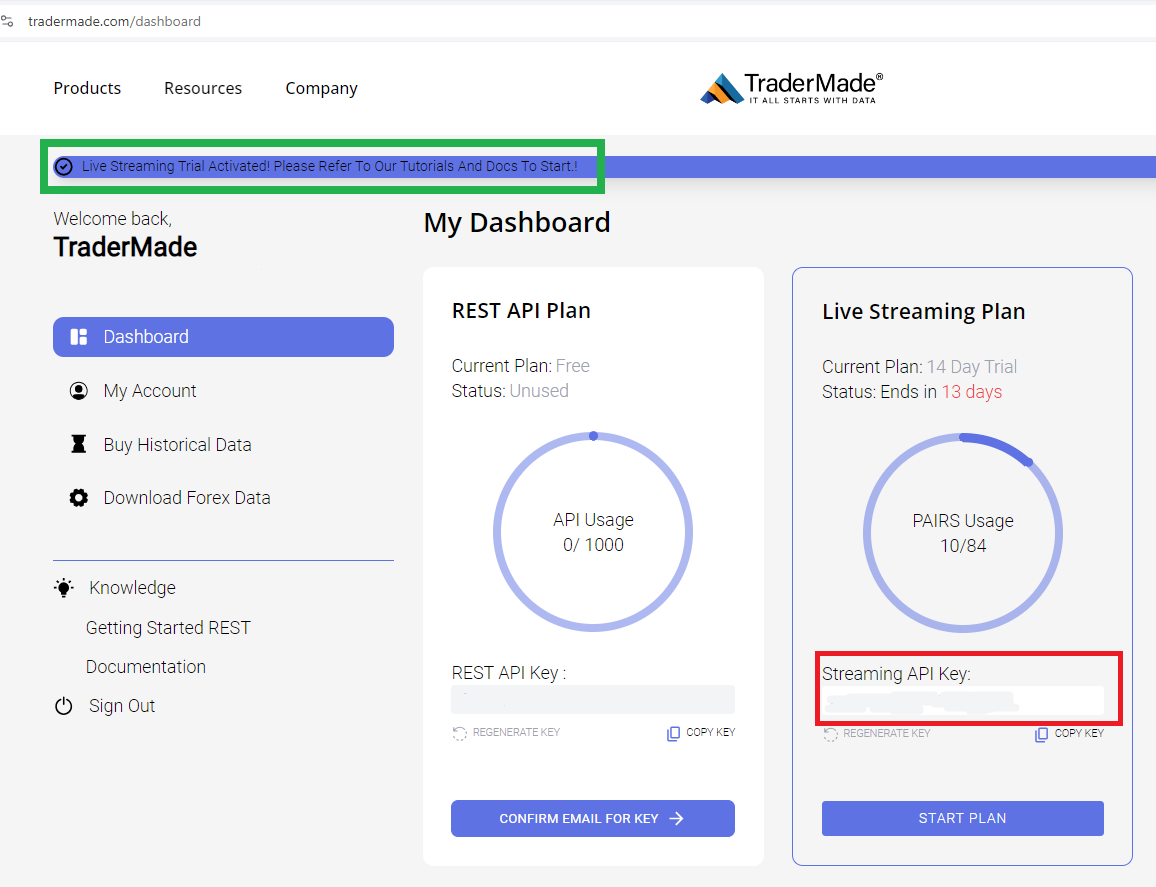Click the 10/84 pairs usage value
This screenshot has width=1156, height=887.
[x=963, y=546]
